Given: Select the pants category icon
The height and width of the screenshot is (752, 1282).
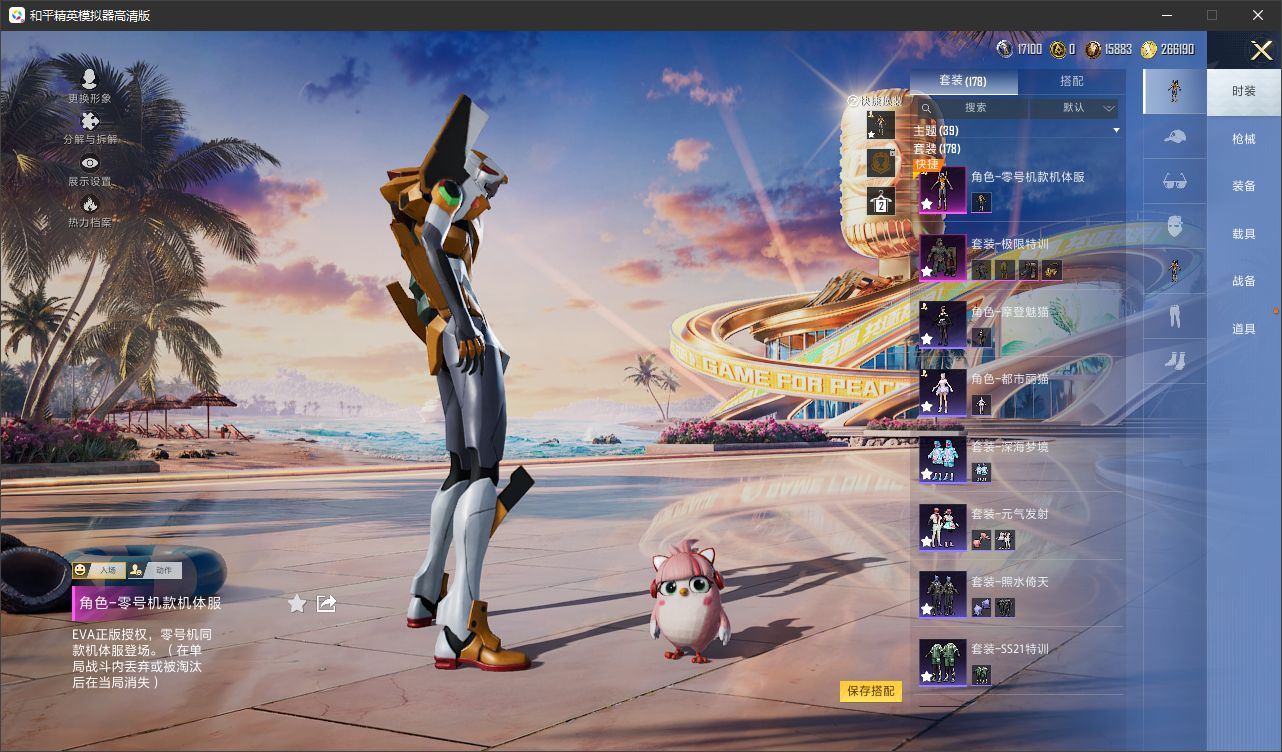Looking at the screenshot, I should [1175, 317].
